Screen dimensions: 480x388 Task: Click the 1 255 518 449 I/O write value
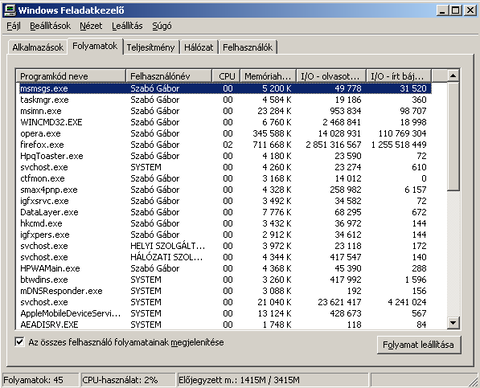coord(399,145)
